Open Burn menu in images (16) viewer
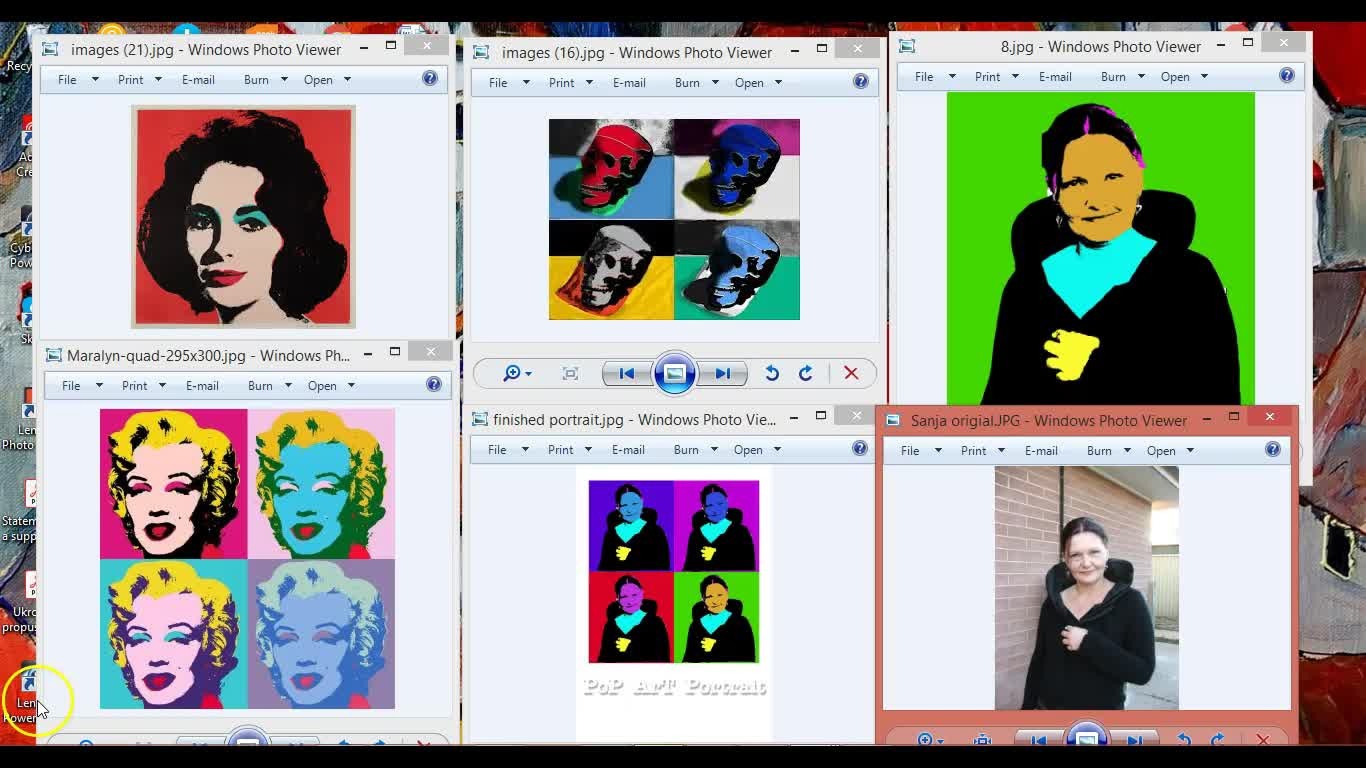 [696, 82]
